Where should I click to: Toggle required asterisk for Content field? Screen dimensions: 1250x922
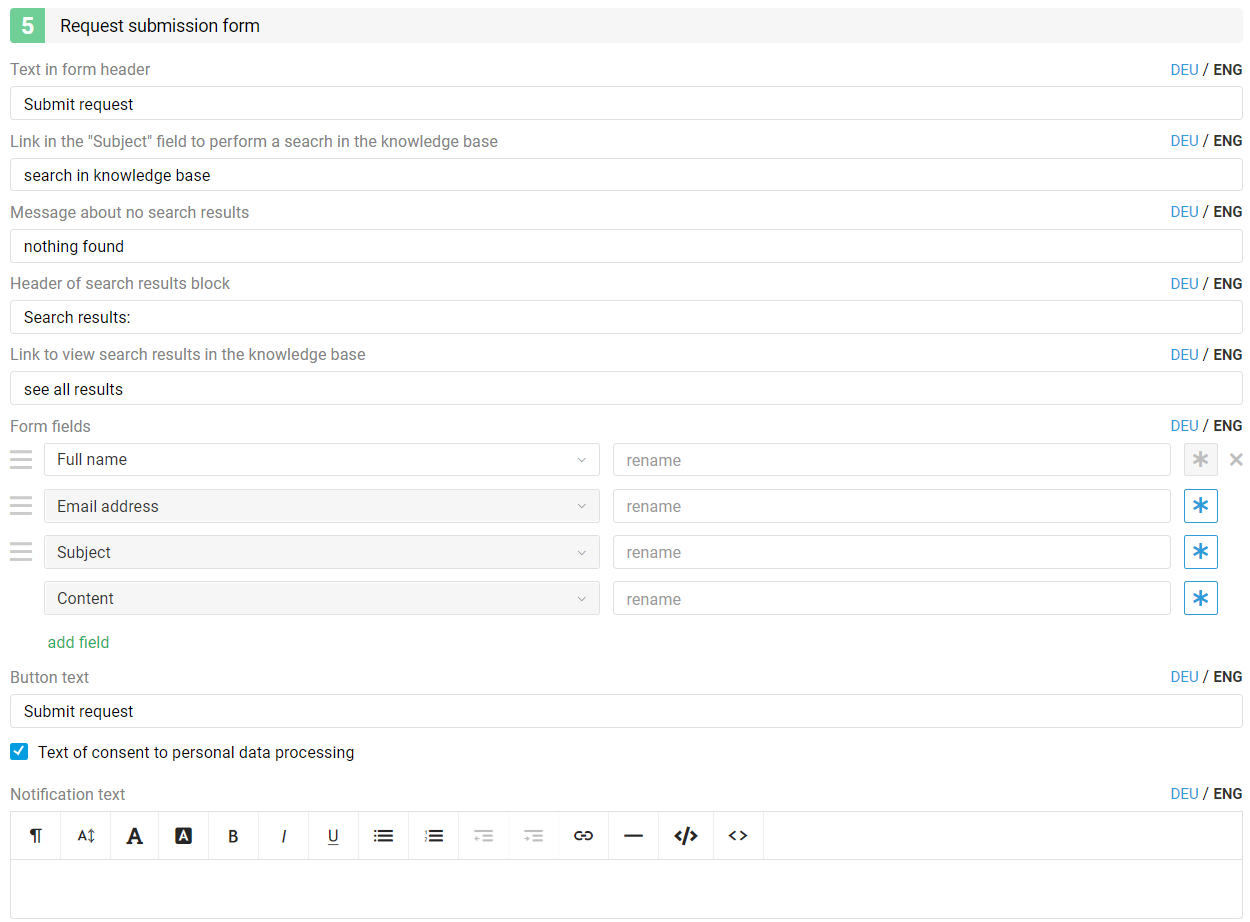(x=1200, y=599)
